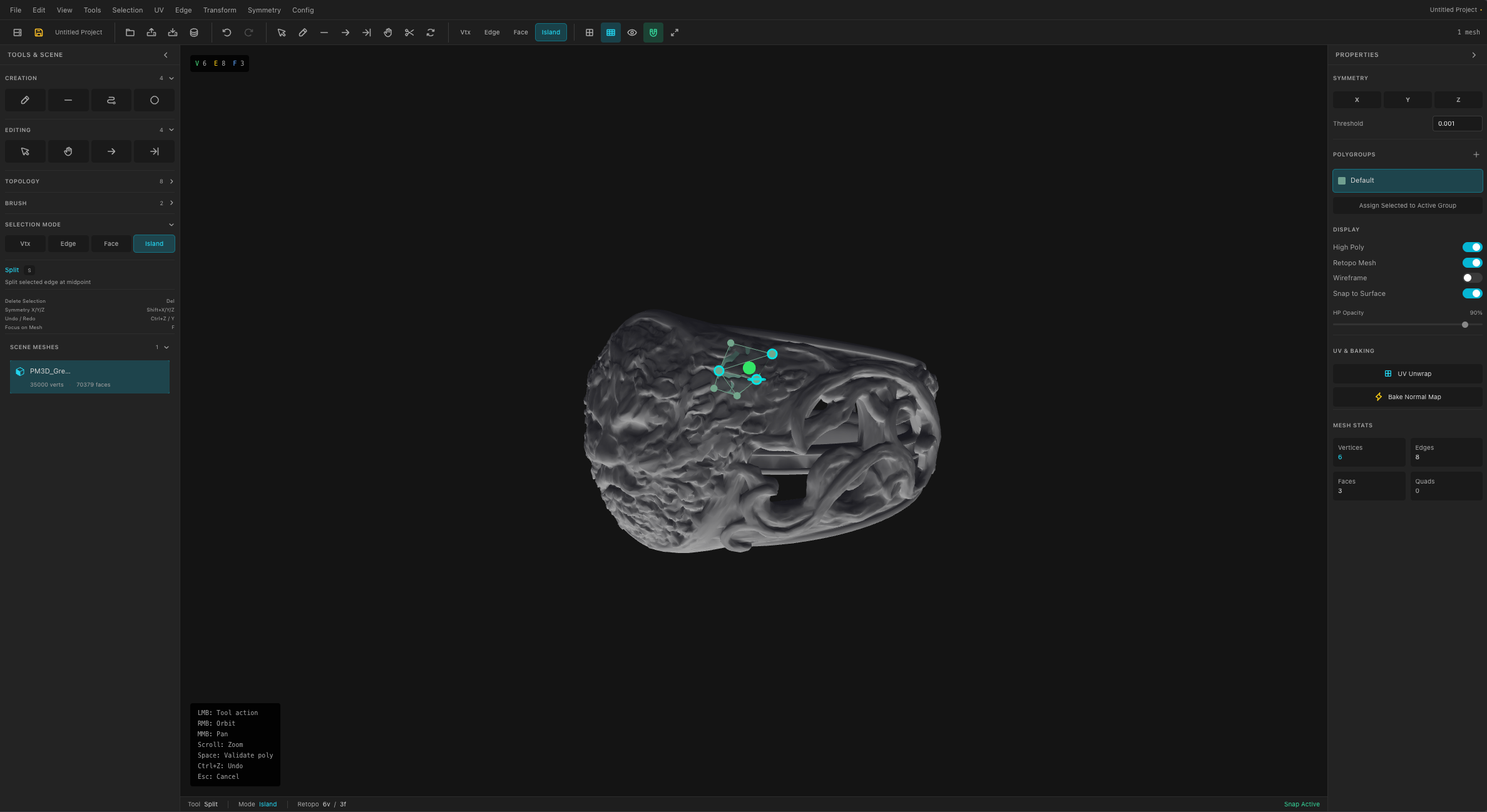Click the eye visibility icon in the toolbar

click(x=631, y=33)
